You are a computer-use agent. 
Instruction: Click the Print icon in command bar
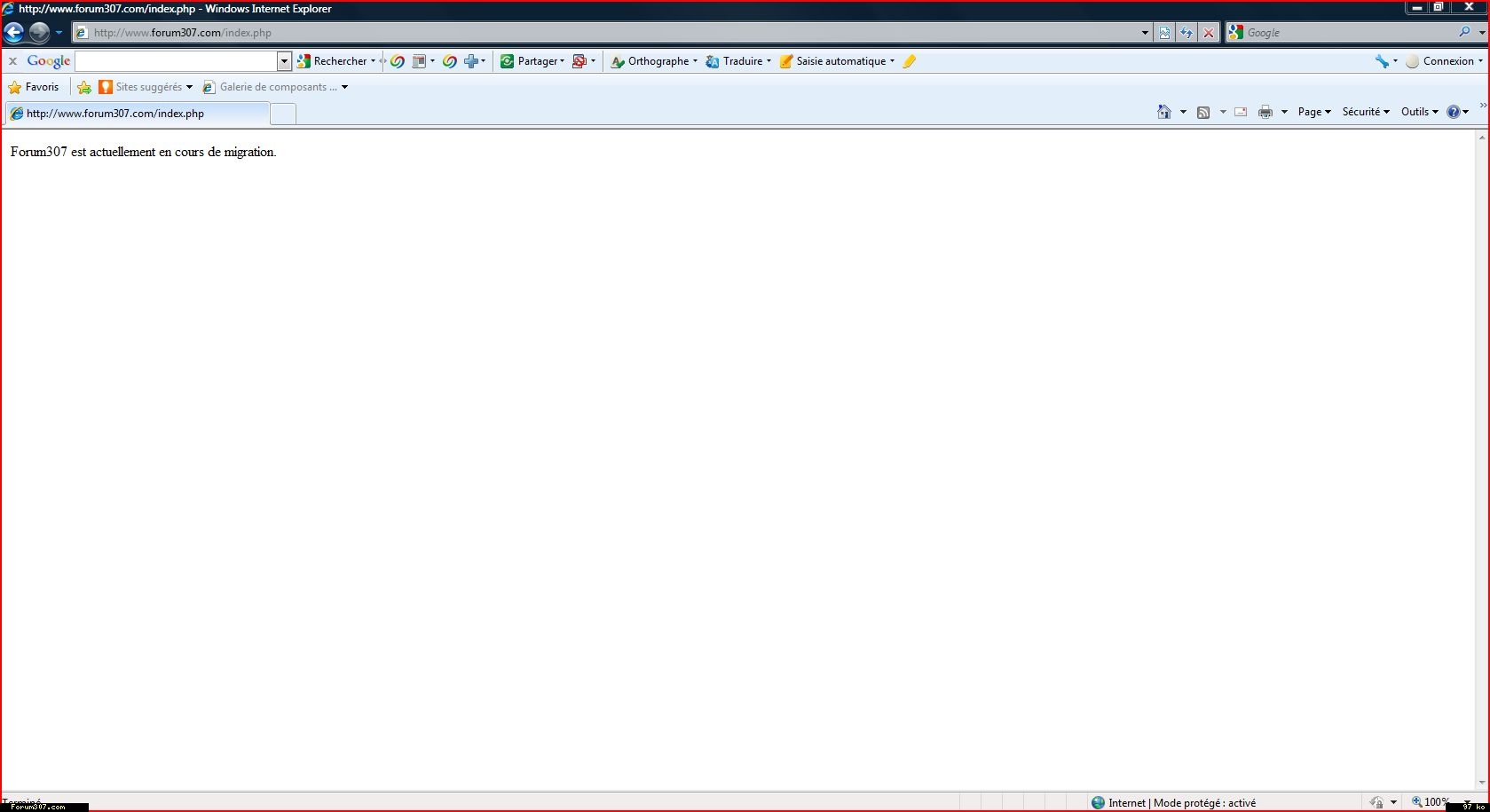click(1265, 112)
